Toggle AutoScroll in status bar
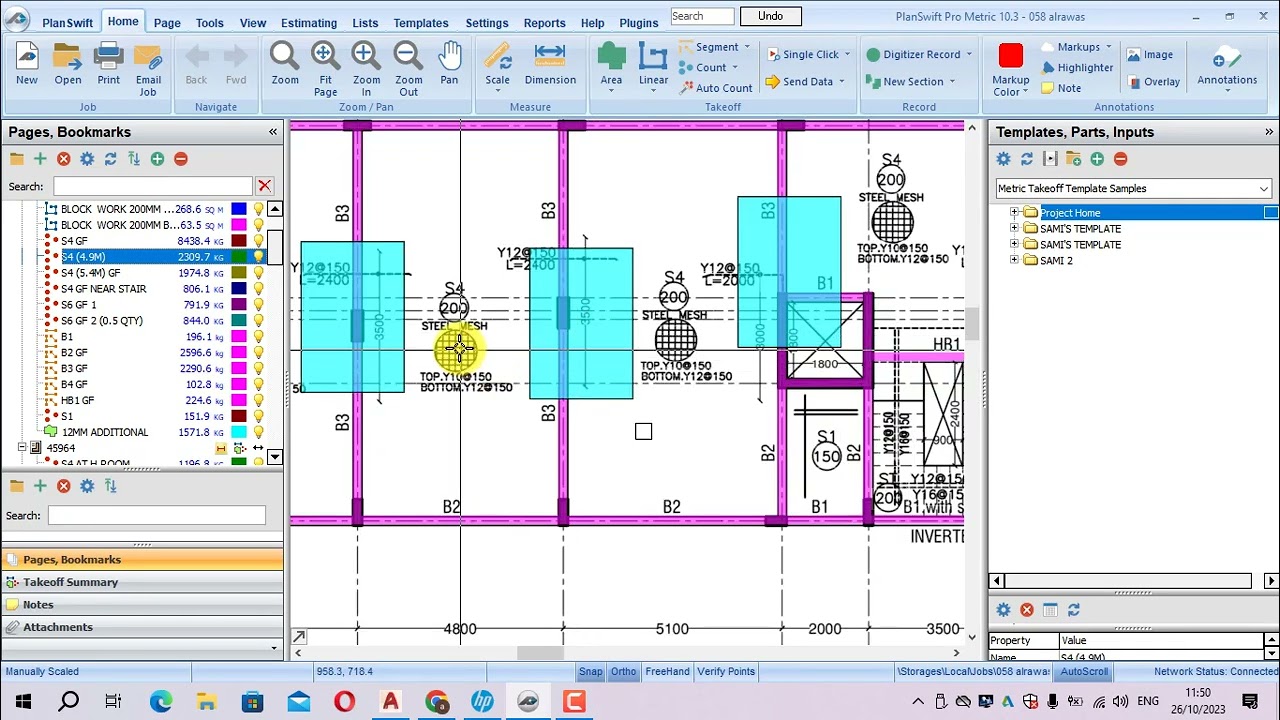The image size is (1280, 720). [1084, 671]
